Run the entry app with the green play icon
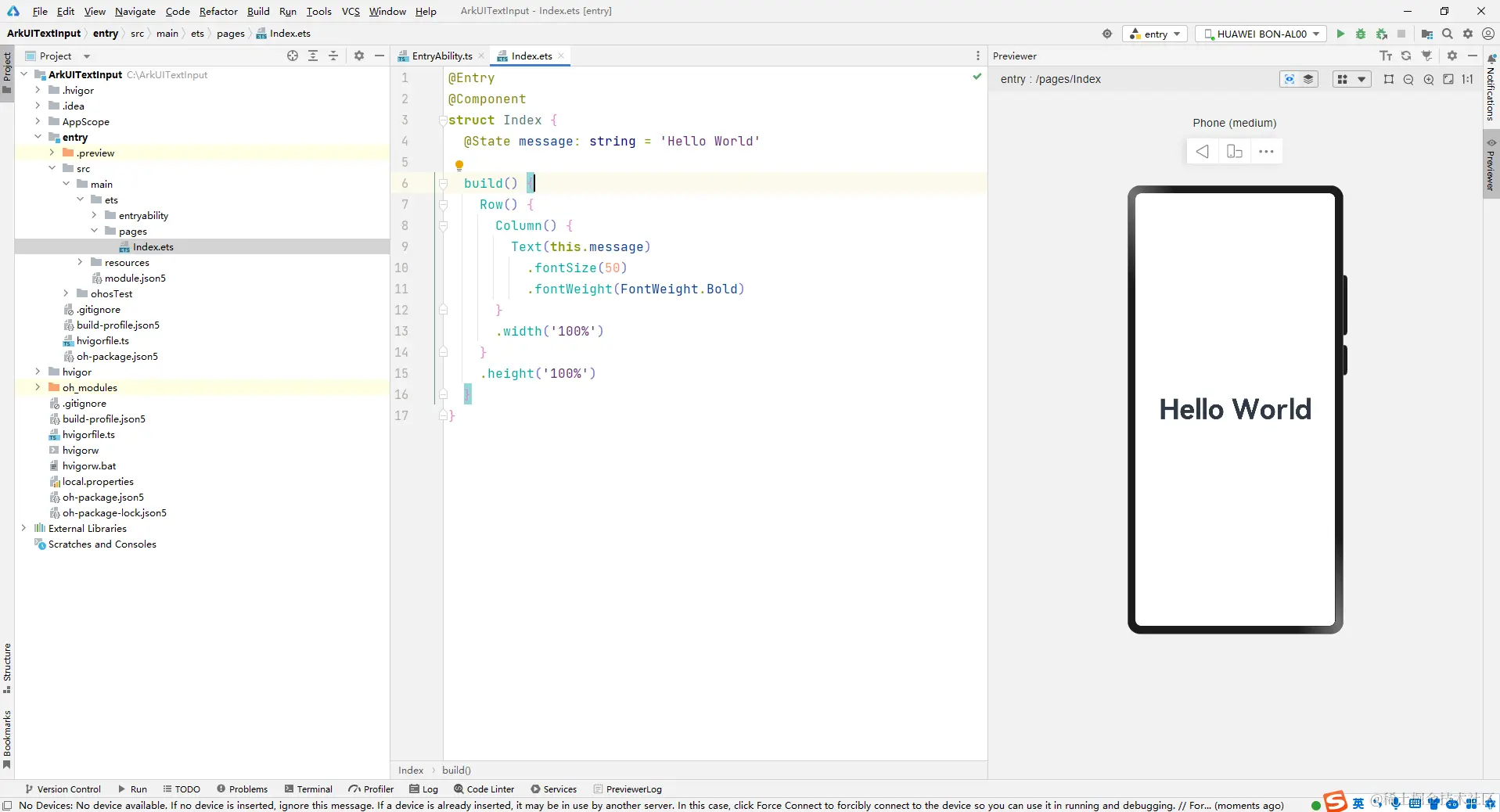 1340,34
